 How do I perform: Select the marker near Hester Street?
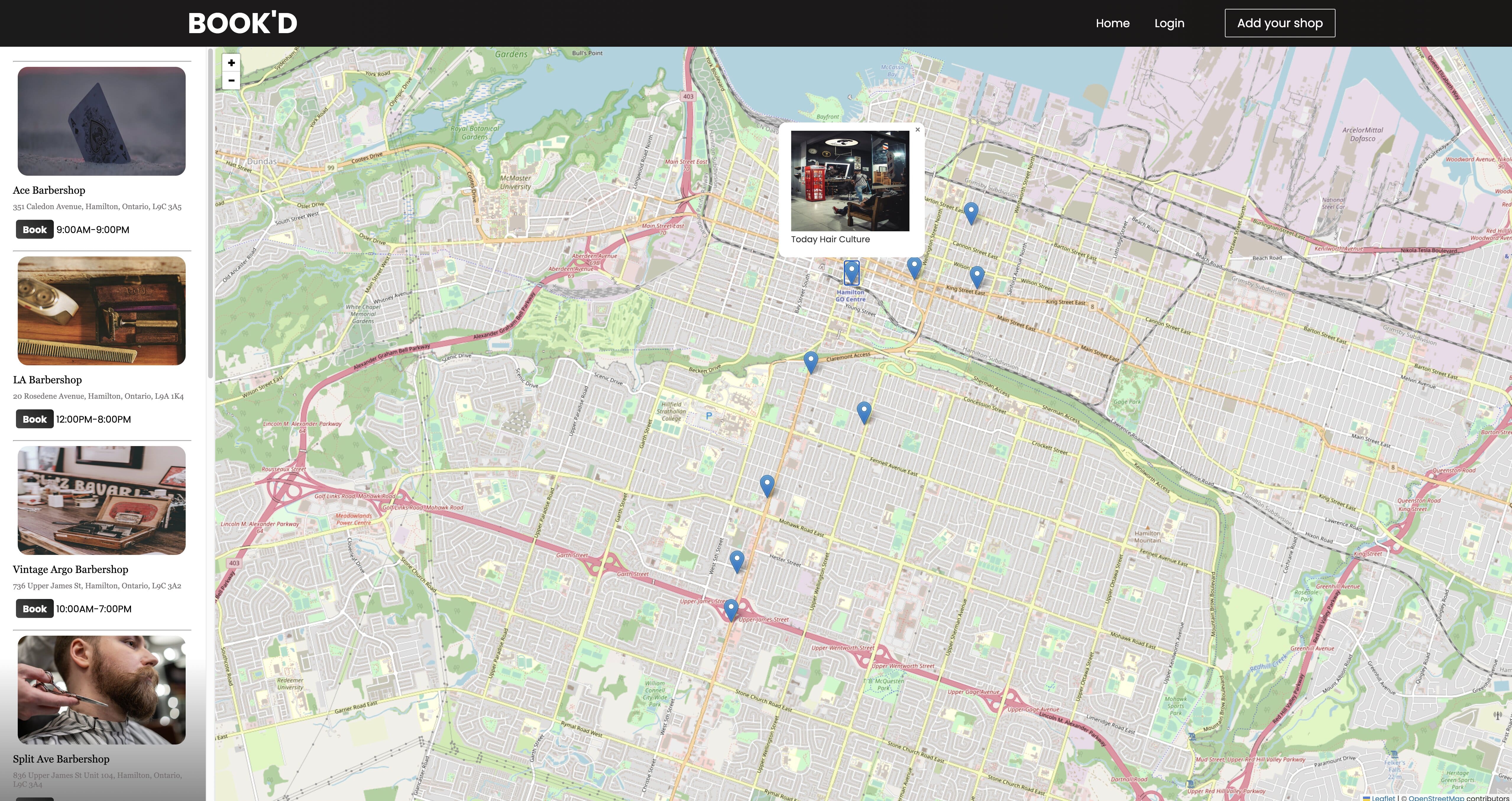pos(736,561)
